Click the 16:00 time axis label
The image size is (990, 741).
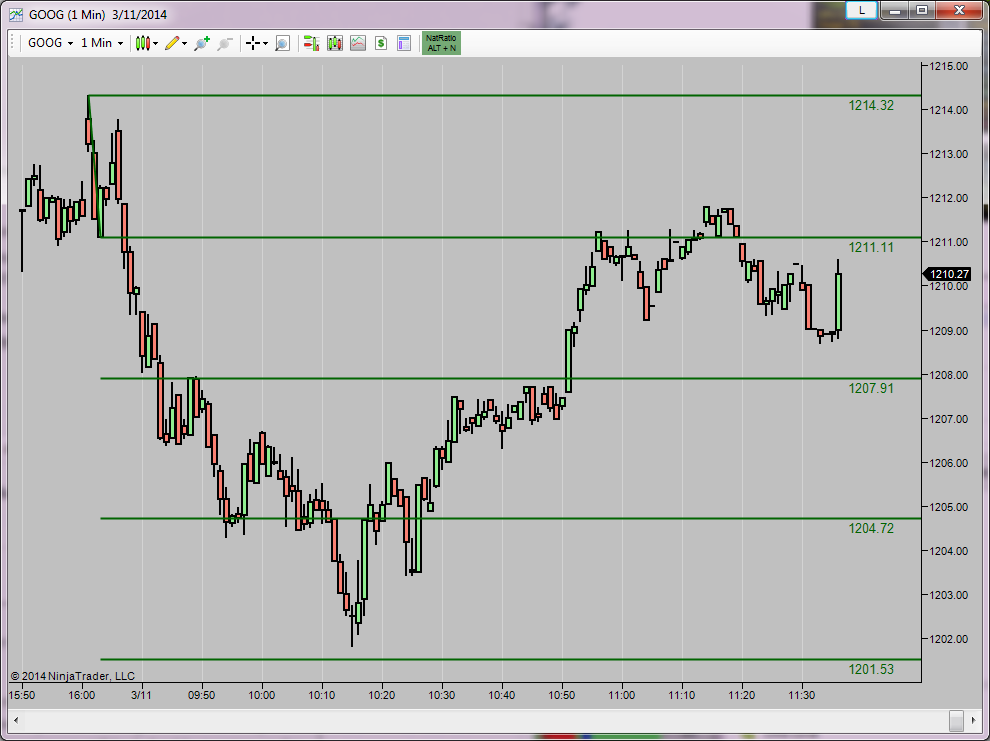click(x=82, y=695)
